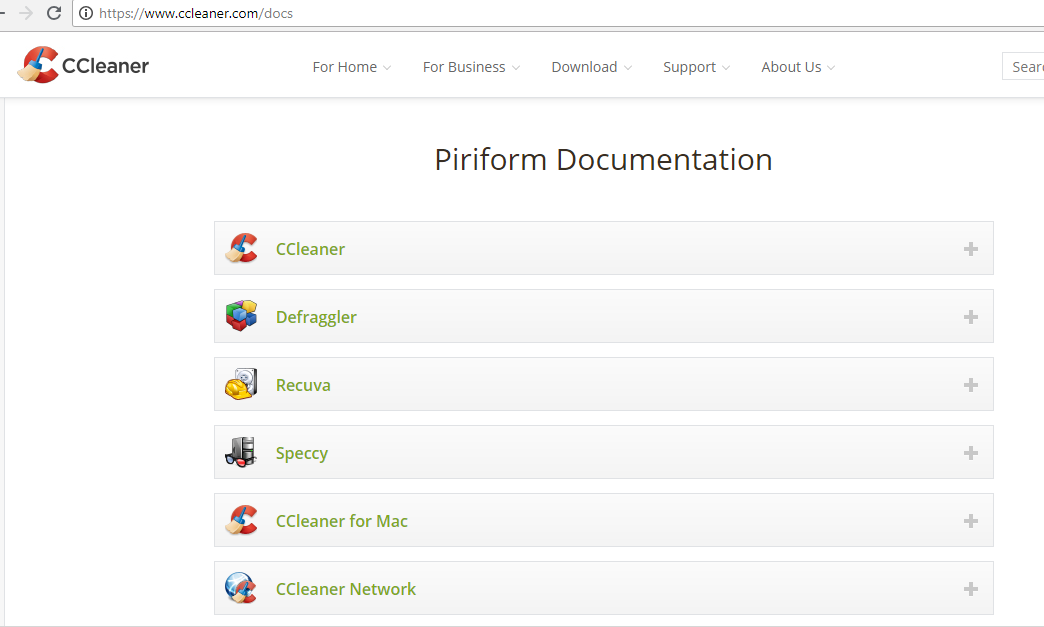Viewport: 1044px width, 627px height.
Task: Open the Speccy documentation link
Action: pyautogui.click(x=302, y=454)
